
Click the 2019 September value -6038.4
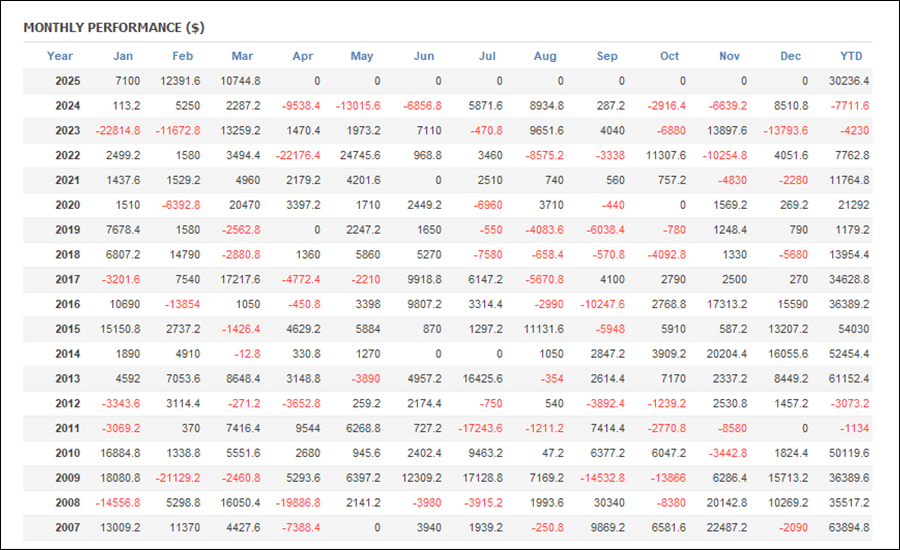[x=605, y=230]
